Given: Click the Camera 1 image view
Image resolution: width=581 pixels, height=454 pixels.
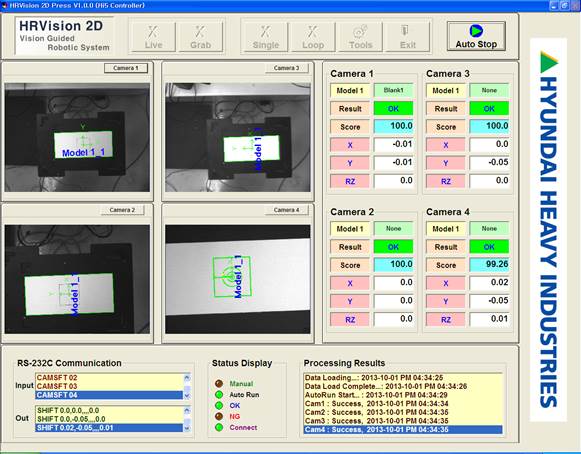Looking at the screenshot, I should [x=77, y=137].
